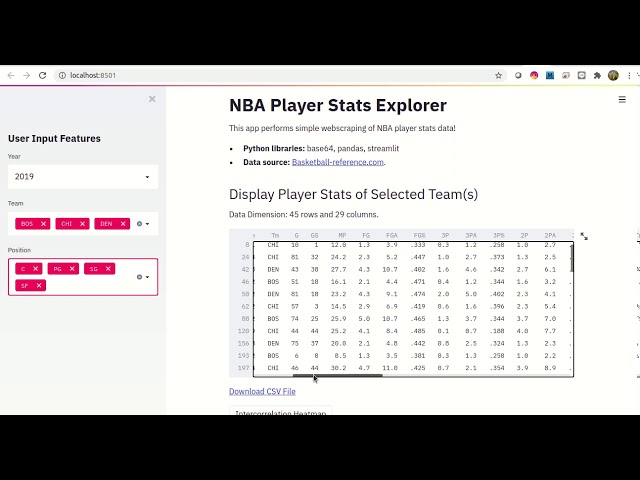Open the Streamlit hamburger menu
Screen dimensions: 640x480
coord(622,100)
